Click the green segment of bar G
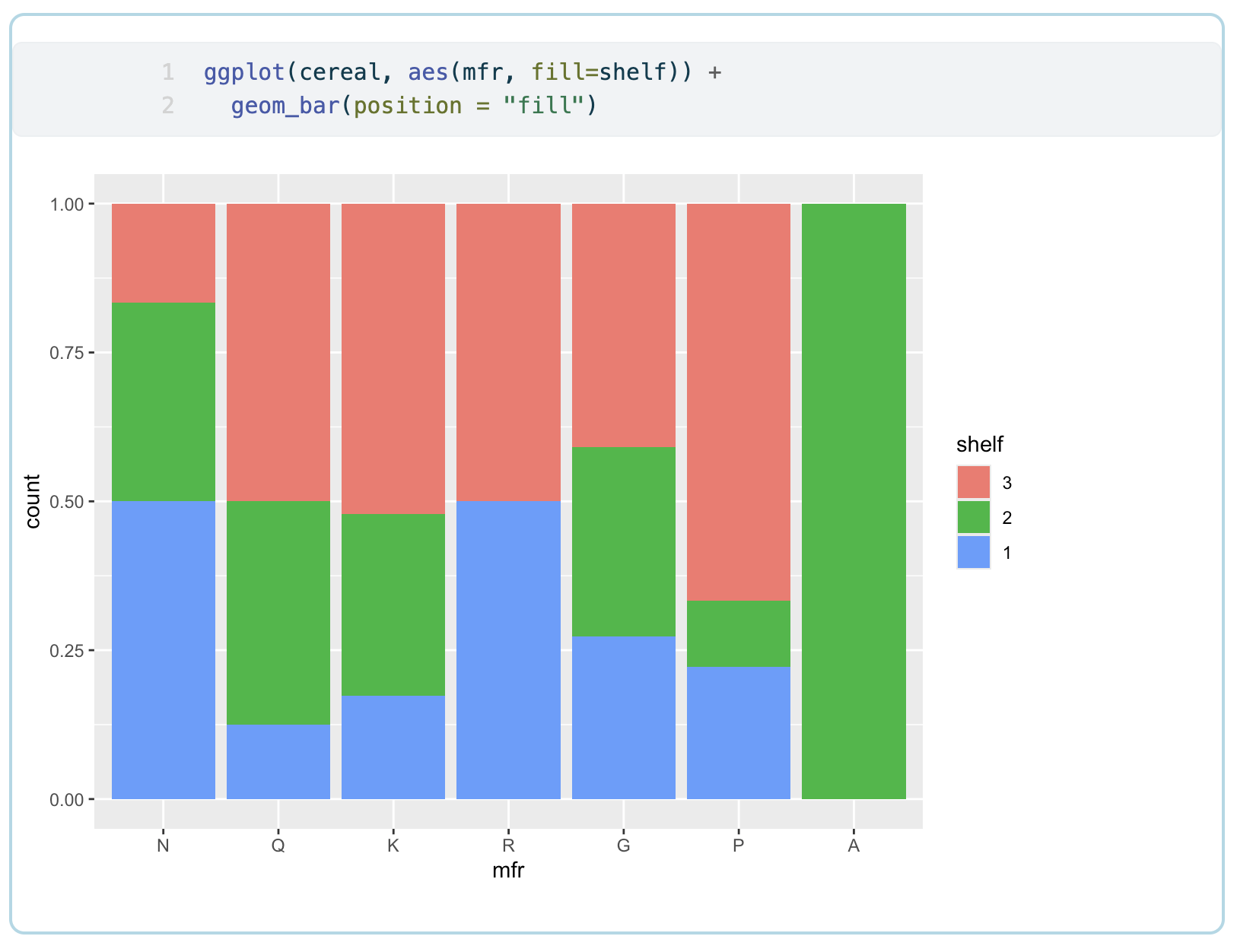This screenshot has height=952, width=1237. coord(622,540)
